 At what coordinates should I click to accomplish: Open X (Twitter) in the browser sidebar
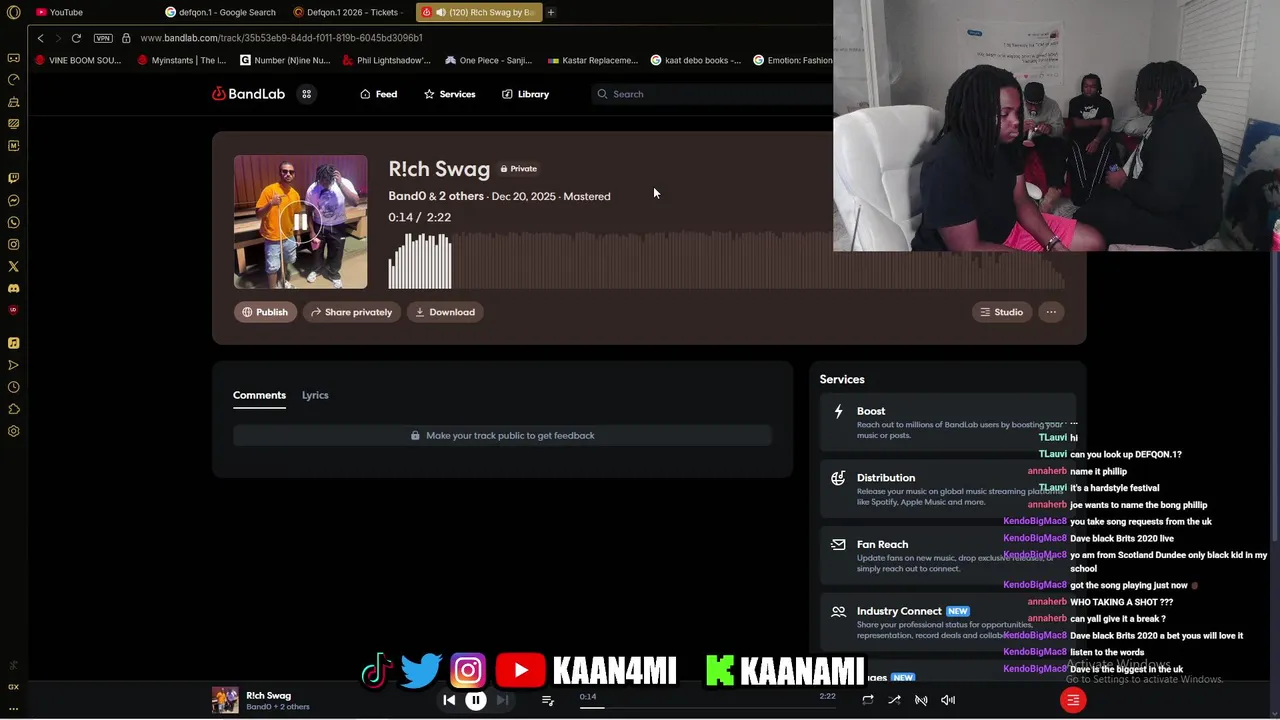coord(13,266)
